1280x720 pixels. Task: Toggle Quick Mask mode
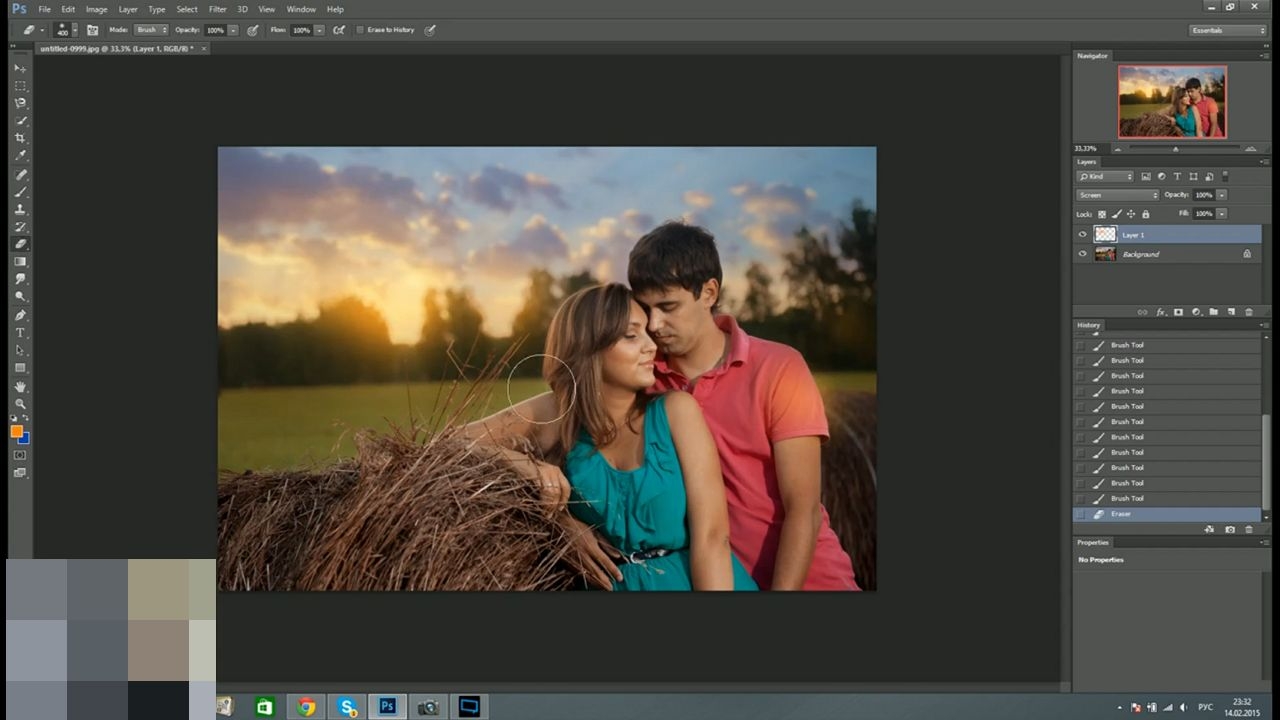point(20,455)
